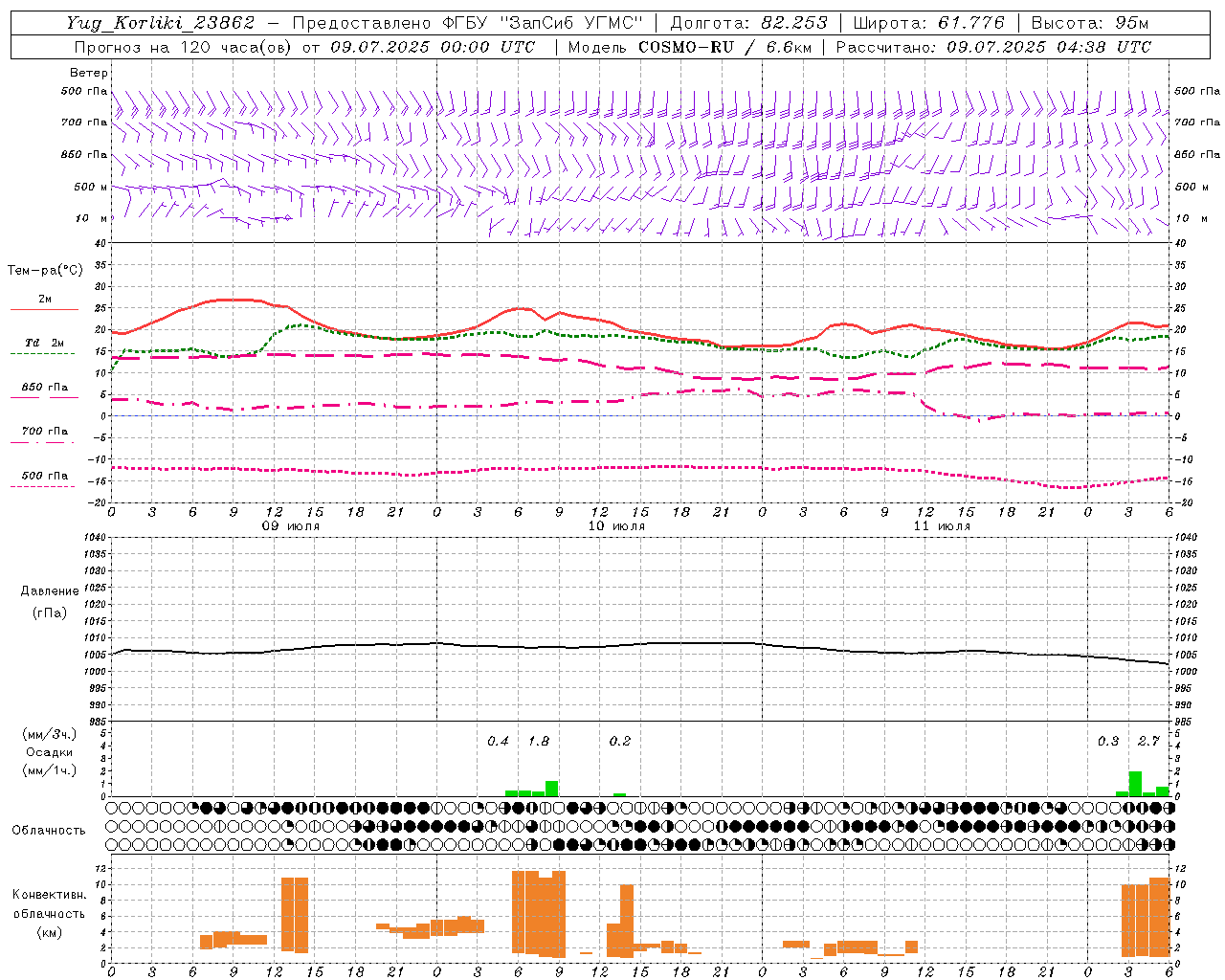1225x980 pixels.
Task: Click the 10 июля date label
Action: tap(616, 526)
